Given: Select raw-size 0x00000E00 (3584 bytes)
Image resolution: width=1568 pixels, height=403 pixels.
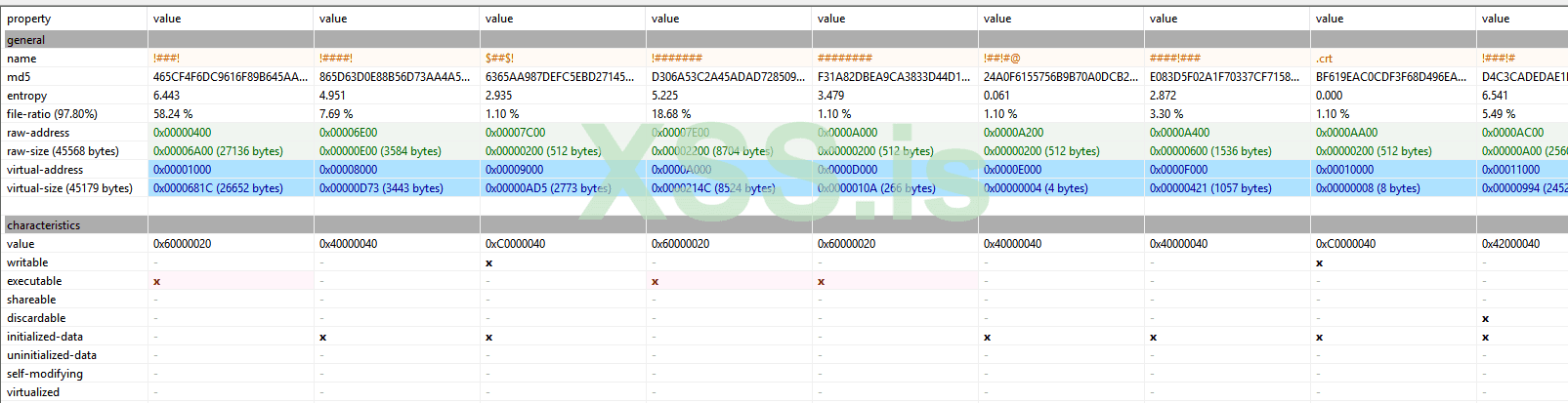Looking at the screenshot, I should [x=380, y=151].
